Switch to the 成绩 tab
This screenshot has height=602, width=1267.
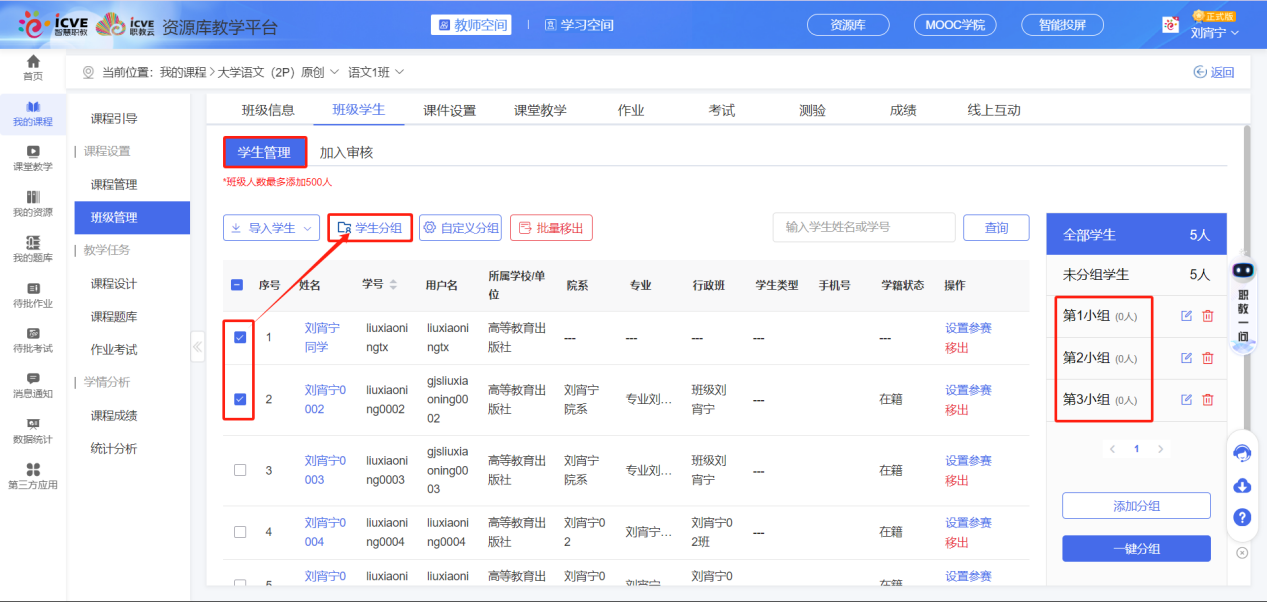(903, 110)
